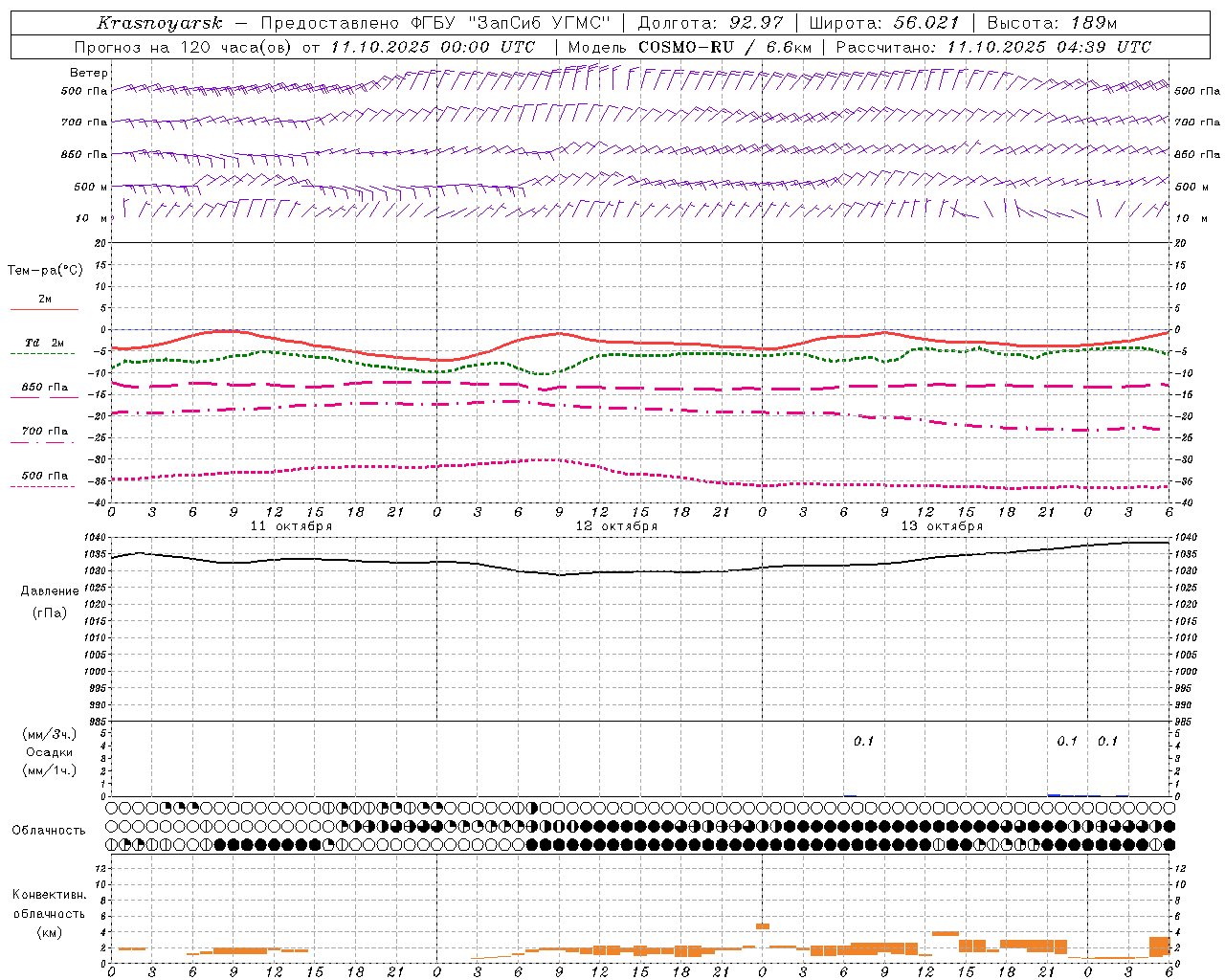Click the 'Высота: 189м' header field
1225x980 pixels.
(1052, 23)
